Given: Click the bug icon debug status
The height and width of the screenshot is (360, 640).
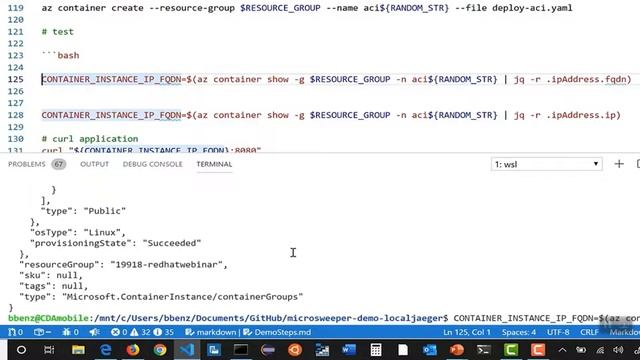Looking at the screenshot, I should [x=70, y=332].
